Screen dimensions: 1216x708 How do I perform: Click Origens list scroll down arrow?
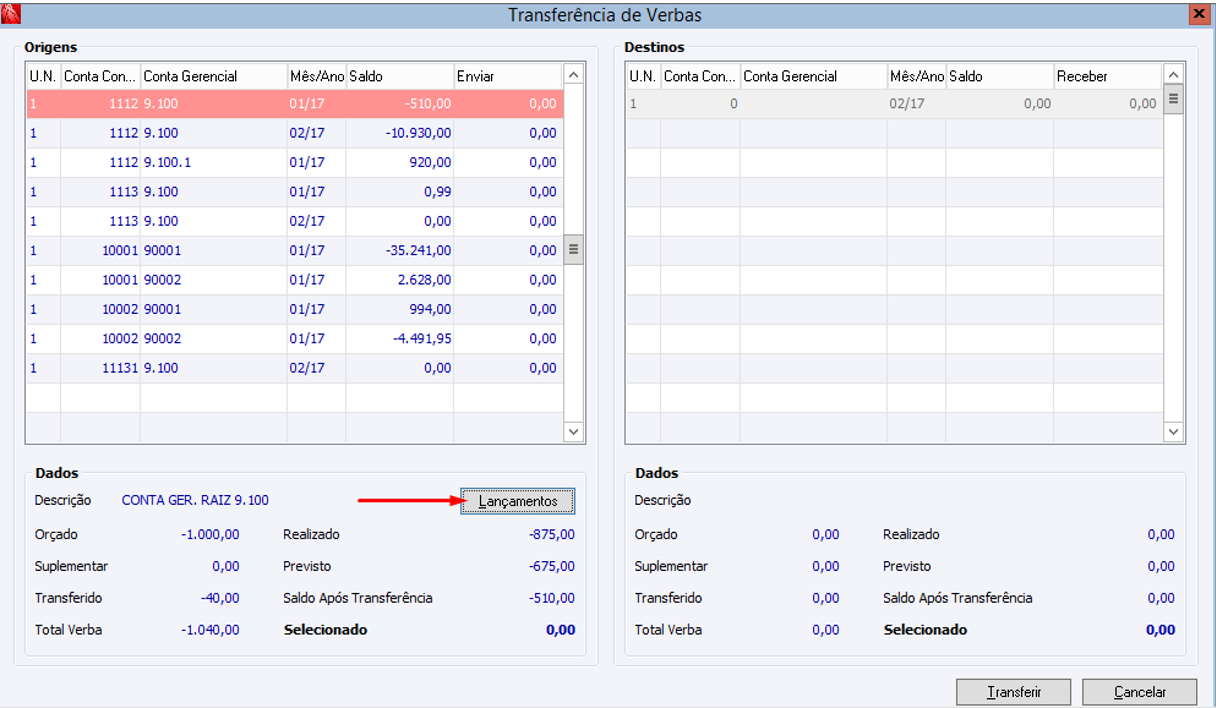(574, 432)
